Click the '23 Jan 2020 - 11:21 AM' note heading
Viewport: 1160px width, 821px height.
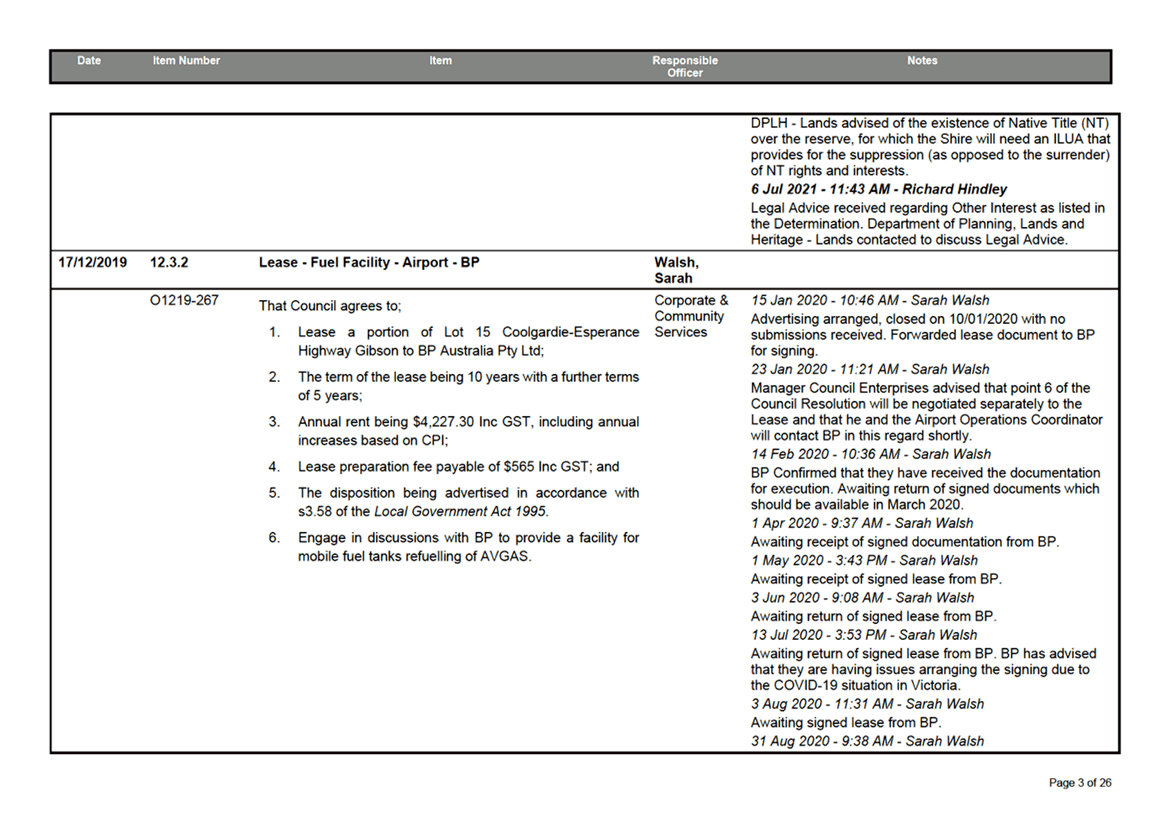[x=870, y=369]
